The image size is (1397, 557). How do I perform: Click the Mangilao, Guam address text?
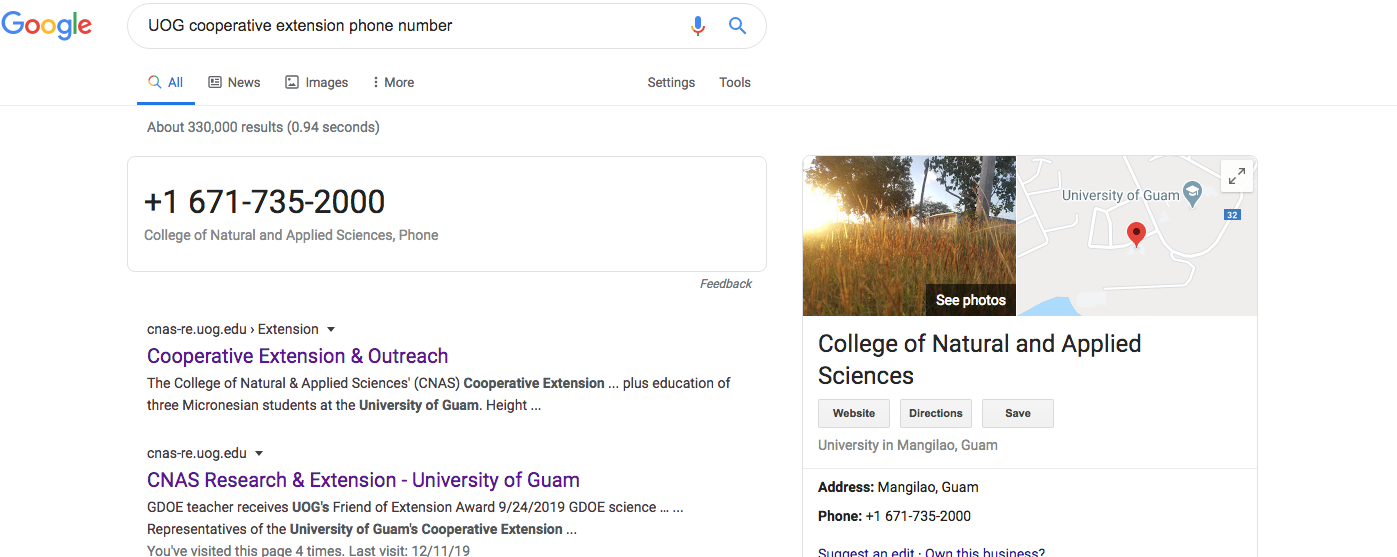coord(928,488)
